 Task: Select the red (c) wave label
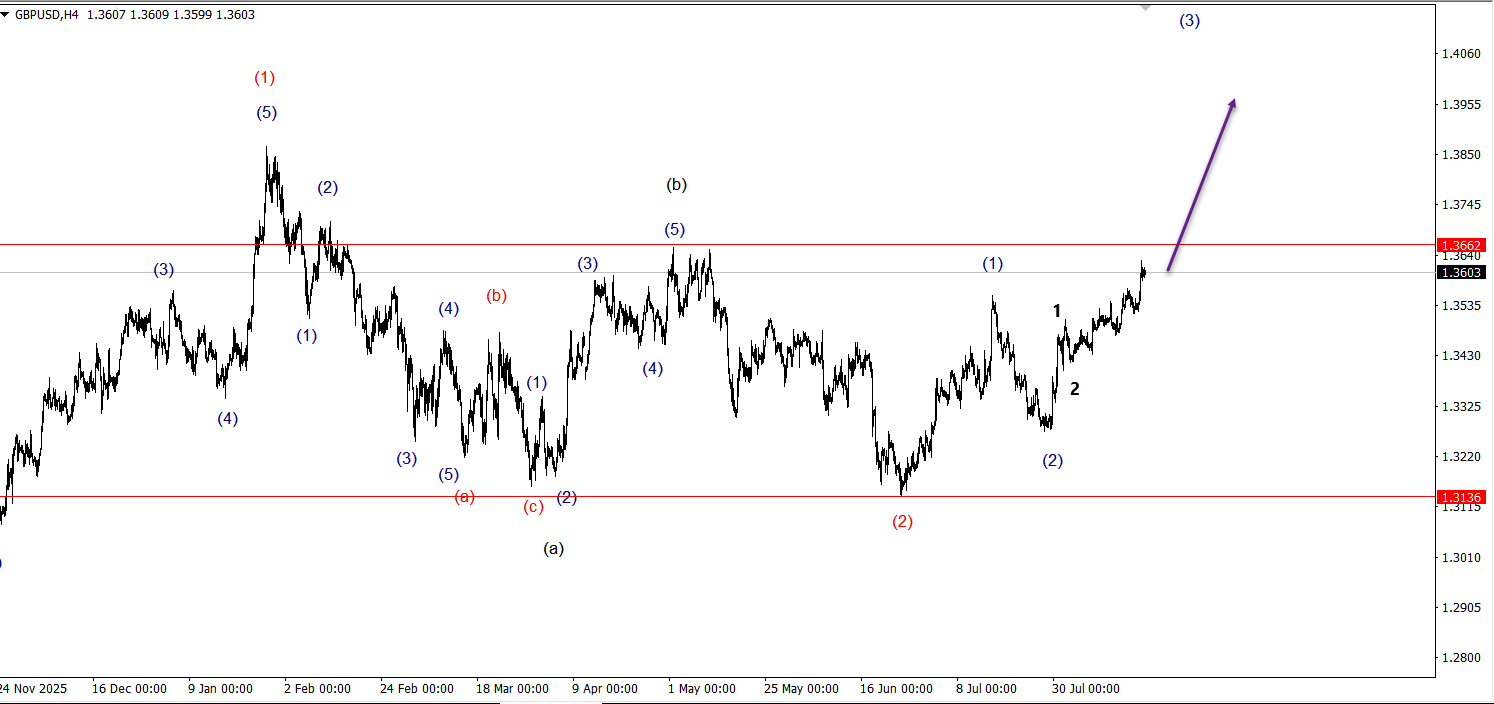click(534, 507)
